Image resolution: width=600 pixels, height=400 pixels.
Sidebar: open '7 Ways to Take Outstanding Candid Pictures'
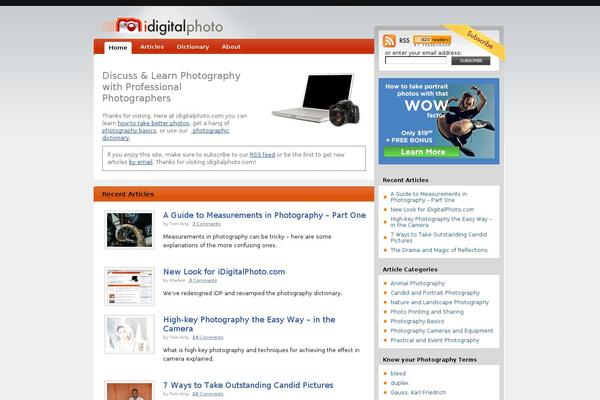[x=439, y=237]
